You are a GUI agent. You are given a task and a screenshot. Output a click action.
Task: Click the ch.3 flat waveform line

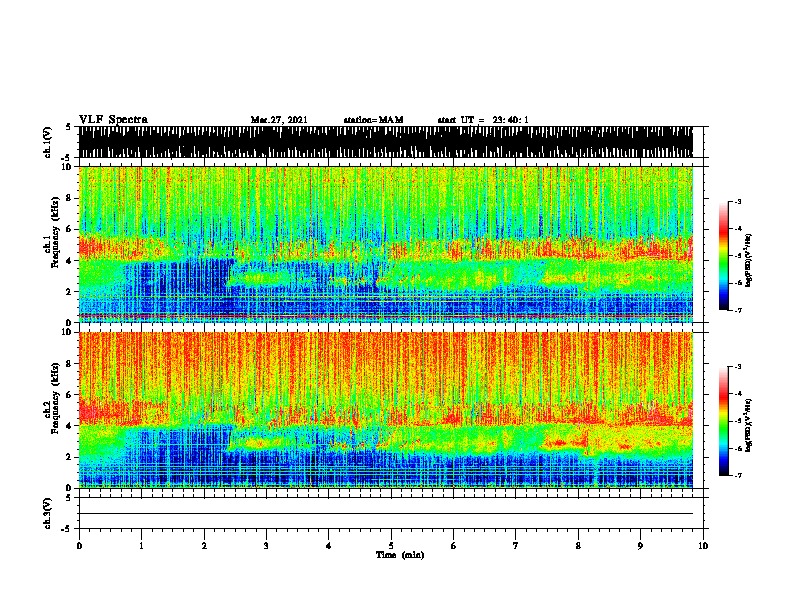point(386,514)
